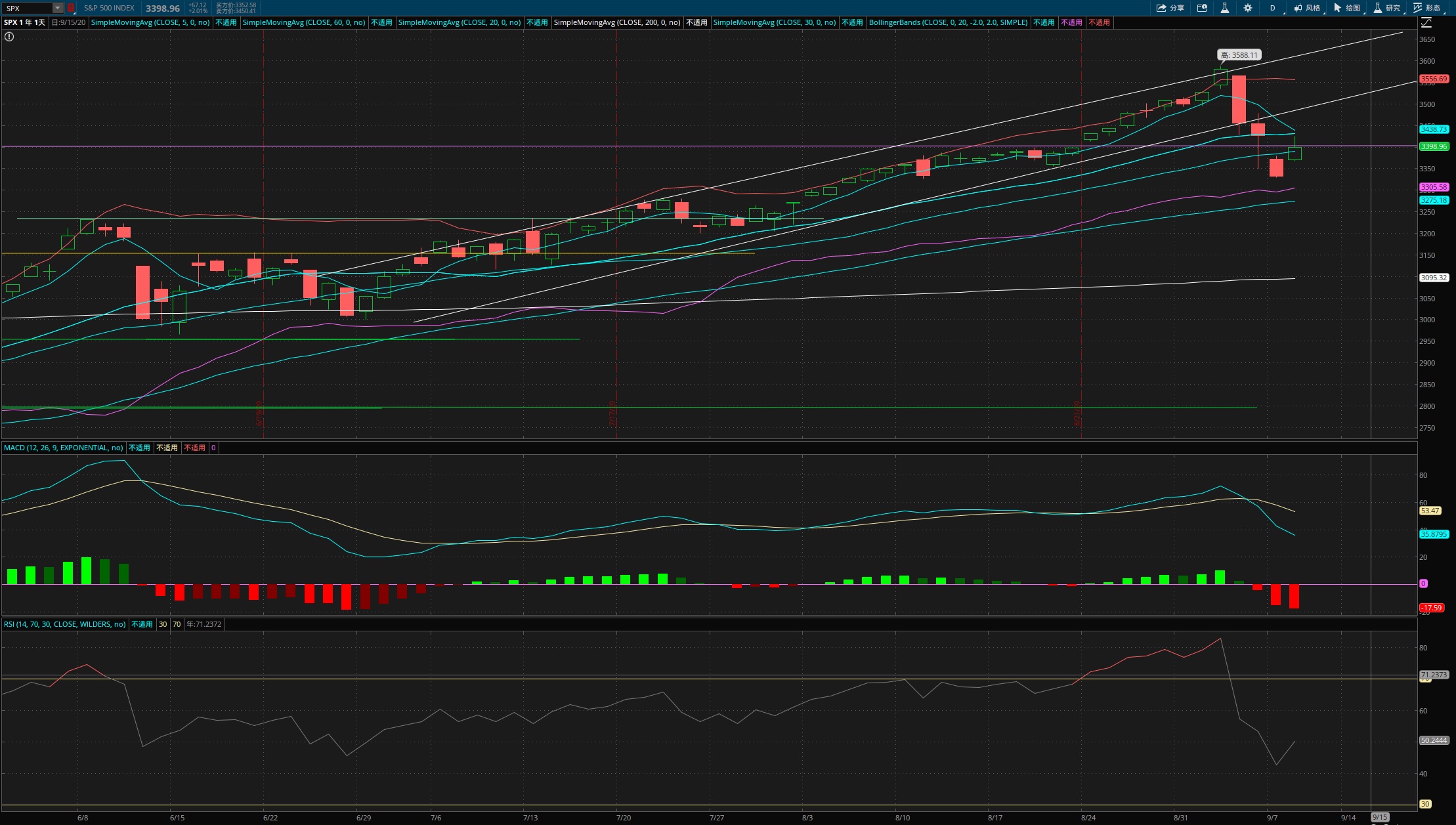The height and width of the screenshot is (825, 1456).
Task: Click the bid/ask 买方价 3352.58 readout
Action: pos(236,5)
